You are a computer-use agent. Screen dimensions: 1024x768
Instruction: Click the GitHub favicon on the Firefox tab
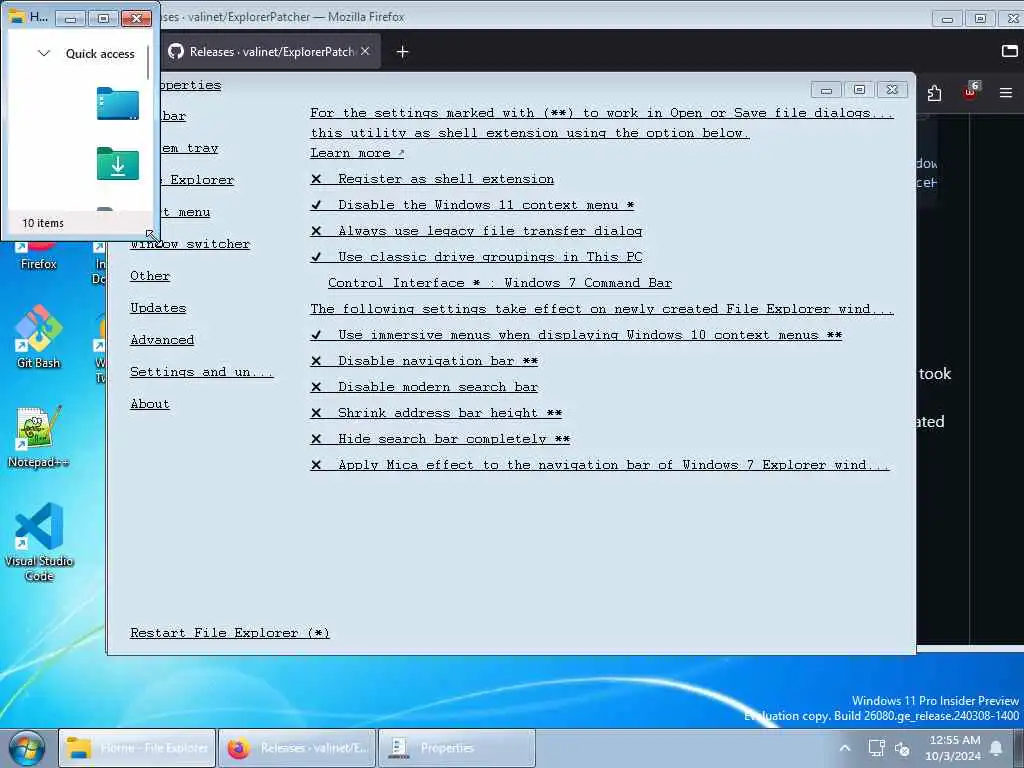click(x=176, y=51)
